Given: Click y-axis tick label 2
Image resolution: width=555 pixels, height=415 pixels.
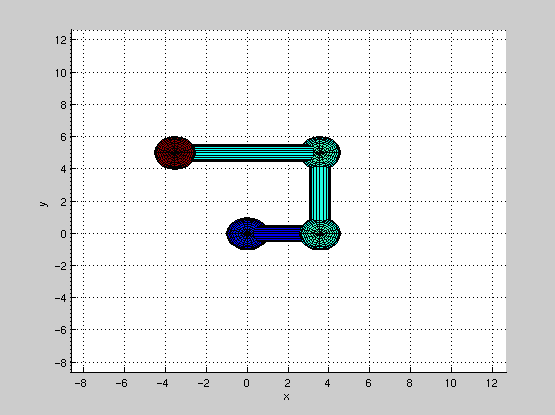Looking at the screenshot, I should click(x=63, y=201).
